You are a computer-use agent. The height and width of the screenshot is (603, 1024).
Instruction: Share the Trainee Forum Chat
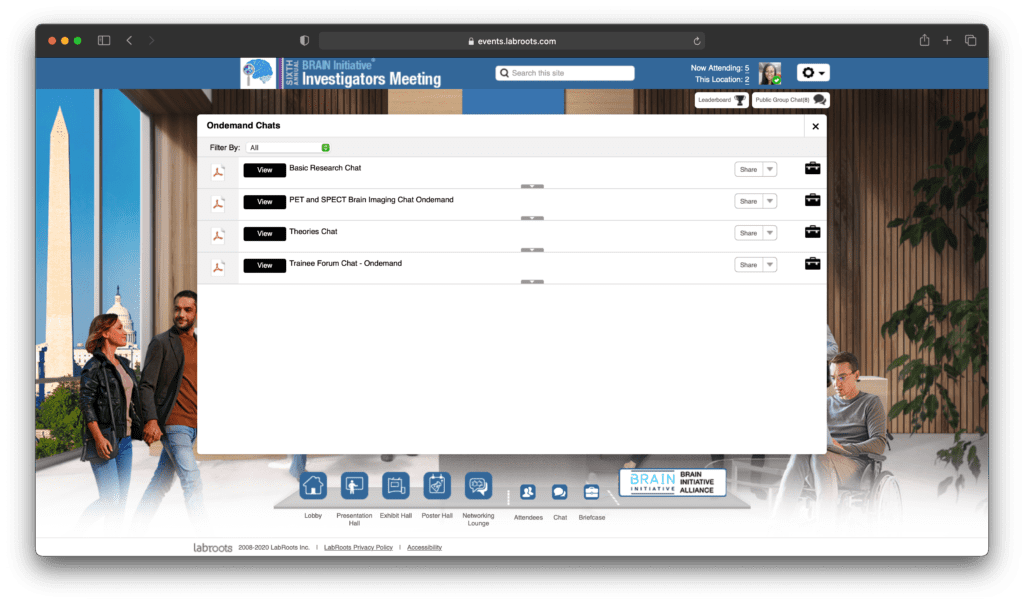pyautogui.click(x=748, y=265)
